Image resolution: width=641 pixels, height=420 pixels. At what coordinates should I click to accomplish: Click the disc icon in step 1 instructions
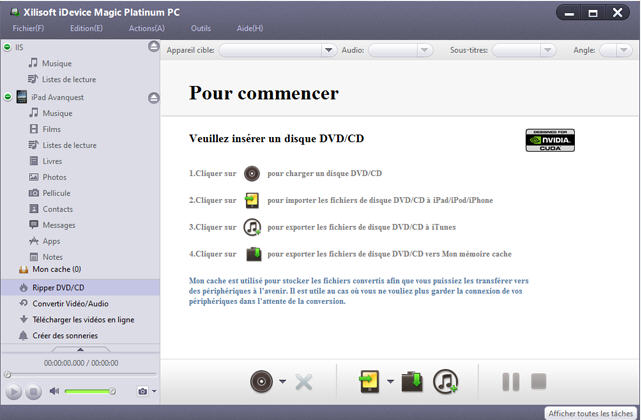(x=252, y=173)
